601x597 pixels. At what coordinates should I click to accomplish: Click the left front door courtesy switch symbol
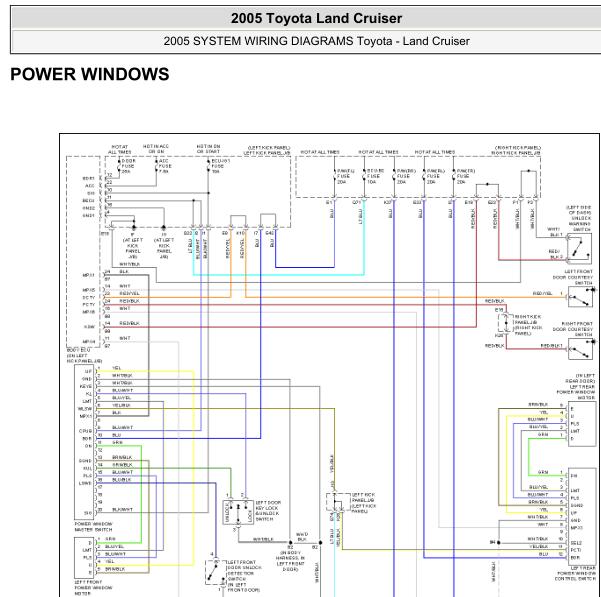(581, 297)
